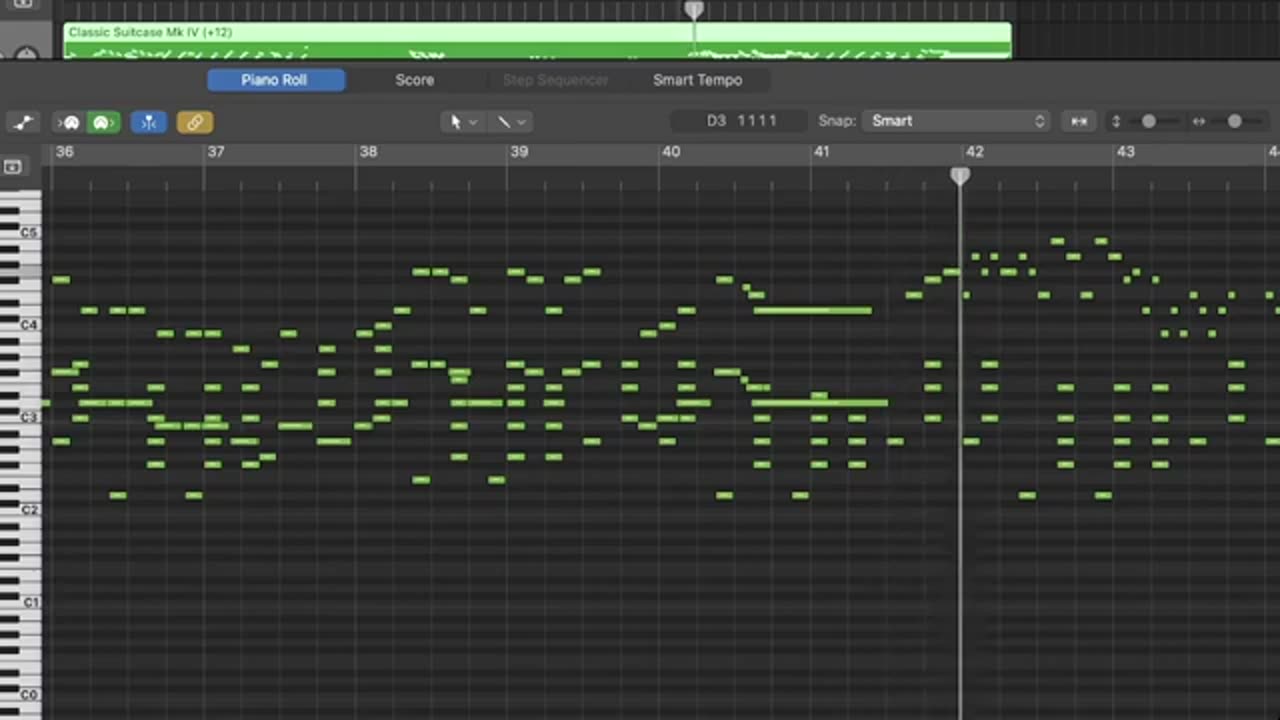Click bar 38 in the ruler
This screenshot has height=720, width=1280.
pyautogui.click(x=368, y=152)
